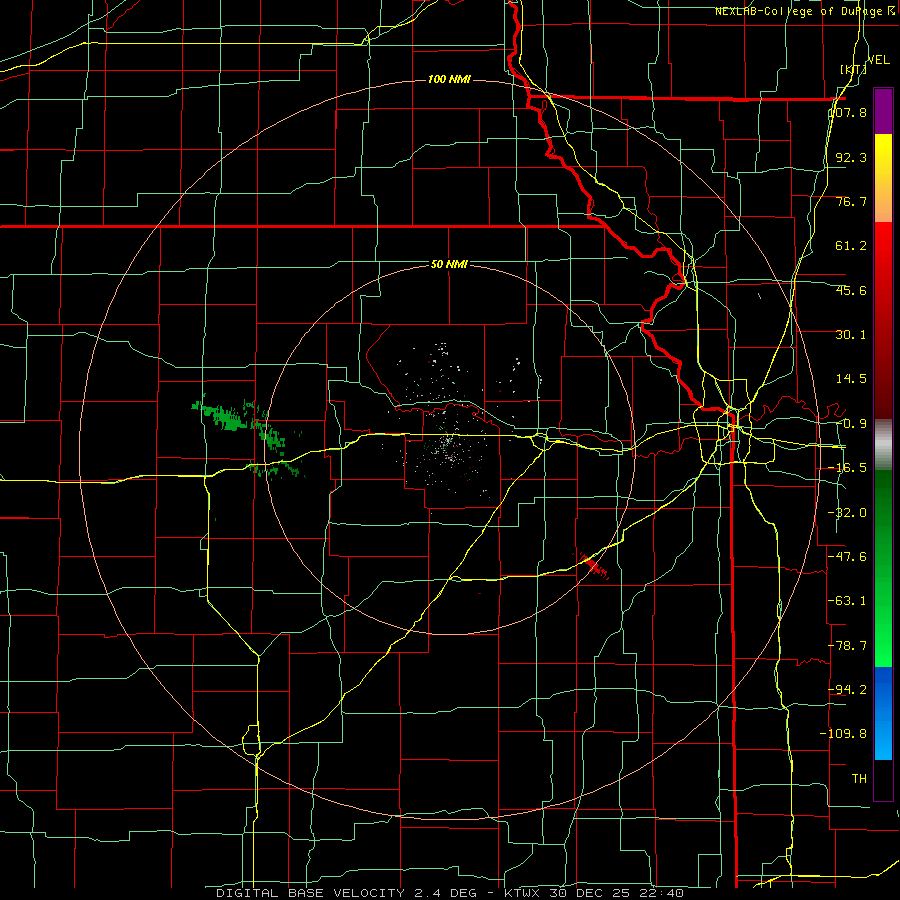Viewport: 900px width, 900px height.
Task: Select the 92.3 value on velocity scale
Action: (x=851, y=157)
